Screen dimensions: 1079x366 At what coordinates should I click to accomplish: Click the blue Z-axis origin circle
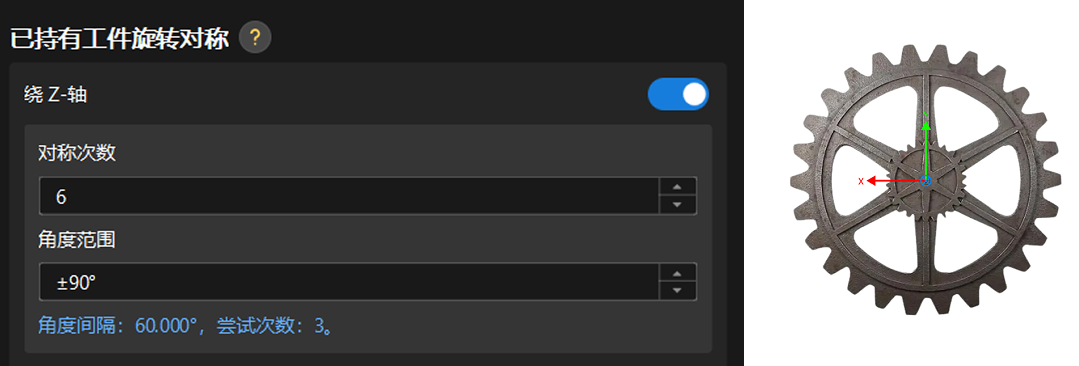tap(926, 181)
